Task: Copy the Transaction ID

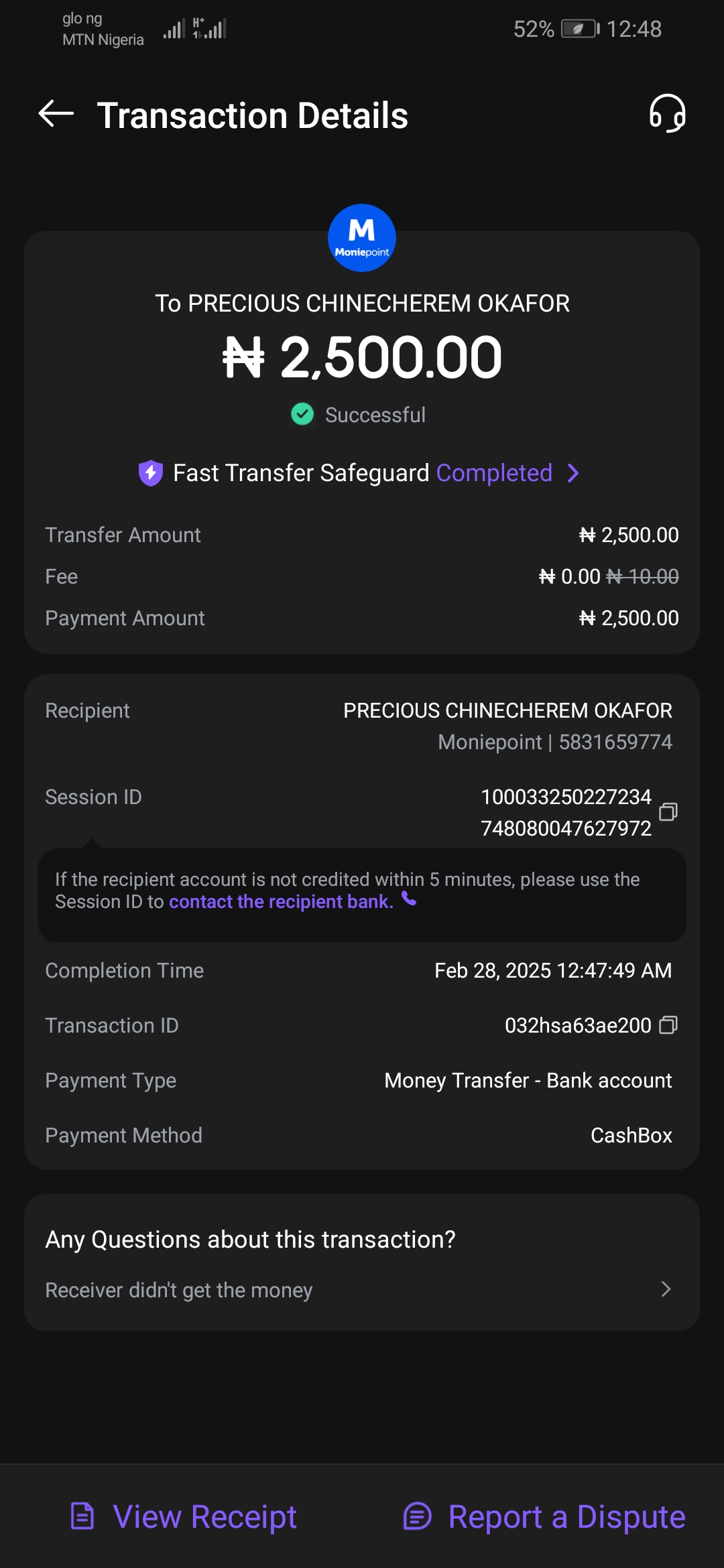Action: point(668,1025)
